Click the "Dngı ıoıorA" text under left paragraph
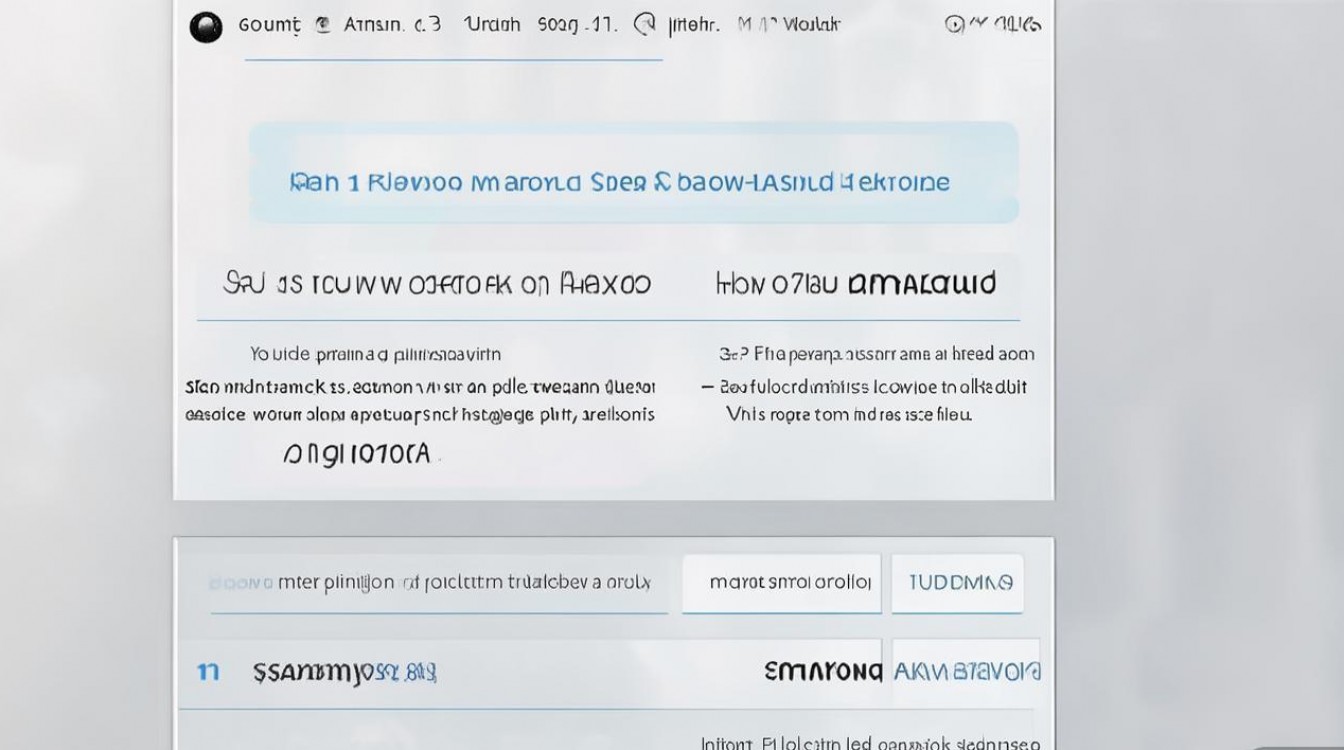 coord(357,455)
